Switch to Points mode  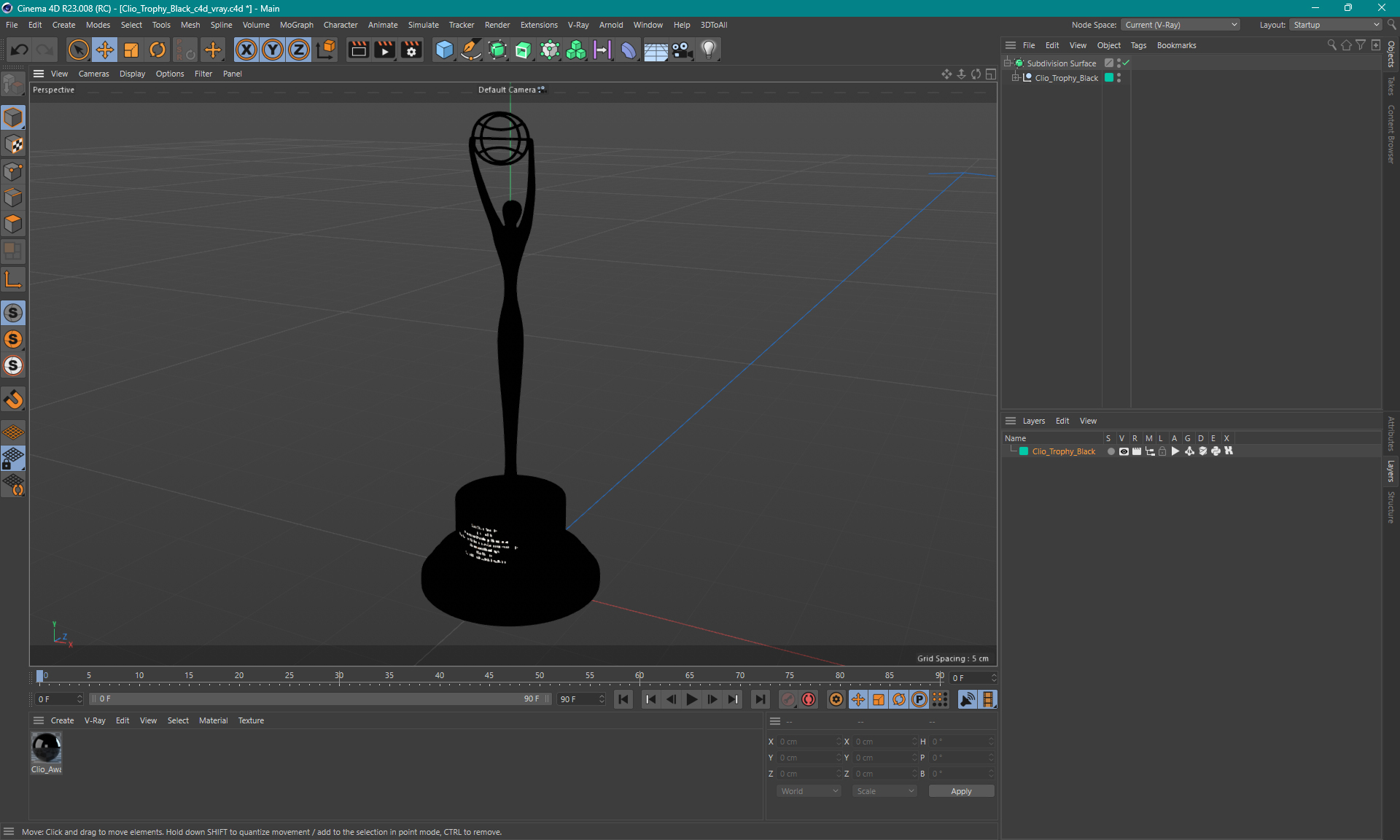coord(13,171)
